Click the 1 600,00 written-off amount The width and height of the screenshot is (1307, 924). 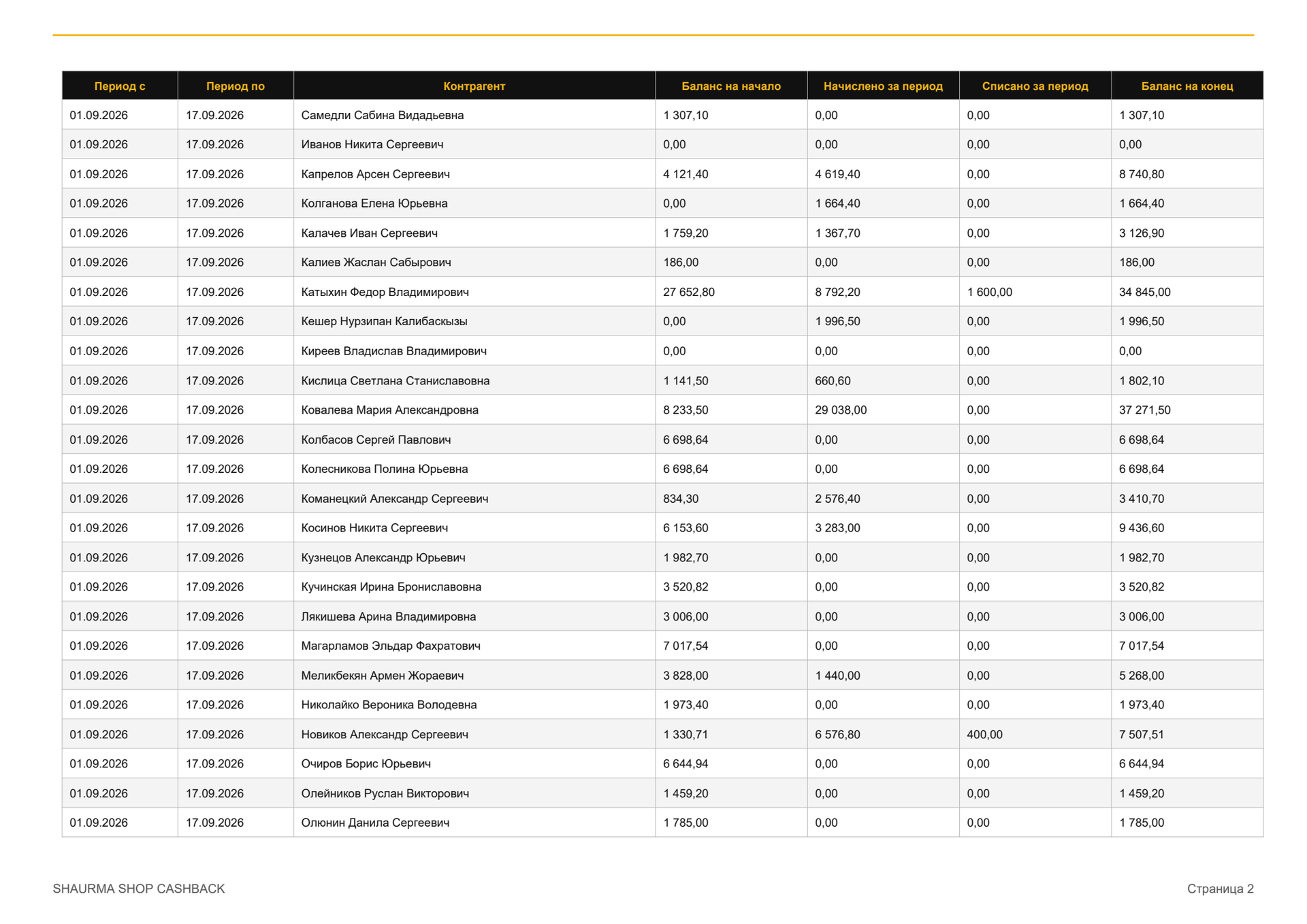[x=989, y=292]
